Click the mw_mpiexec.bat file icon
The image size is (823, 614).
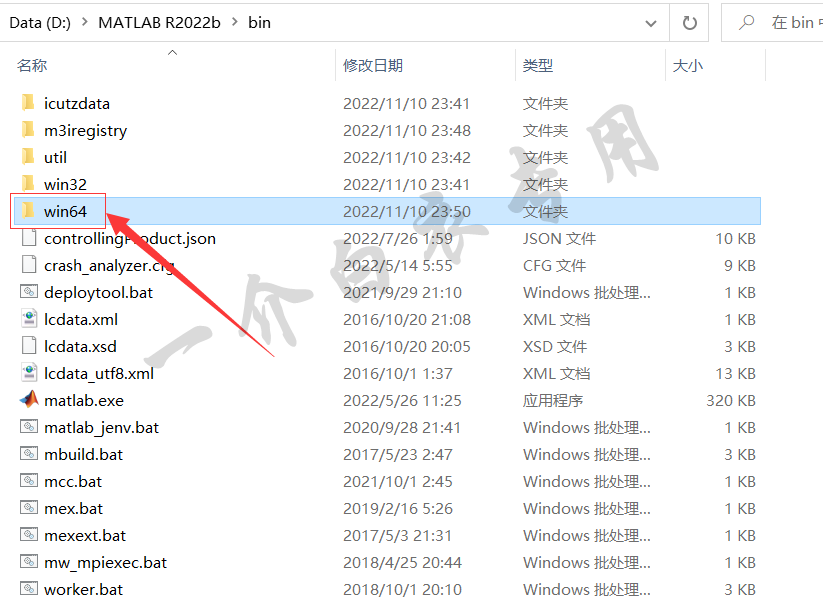point(29,562)
